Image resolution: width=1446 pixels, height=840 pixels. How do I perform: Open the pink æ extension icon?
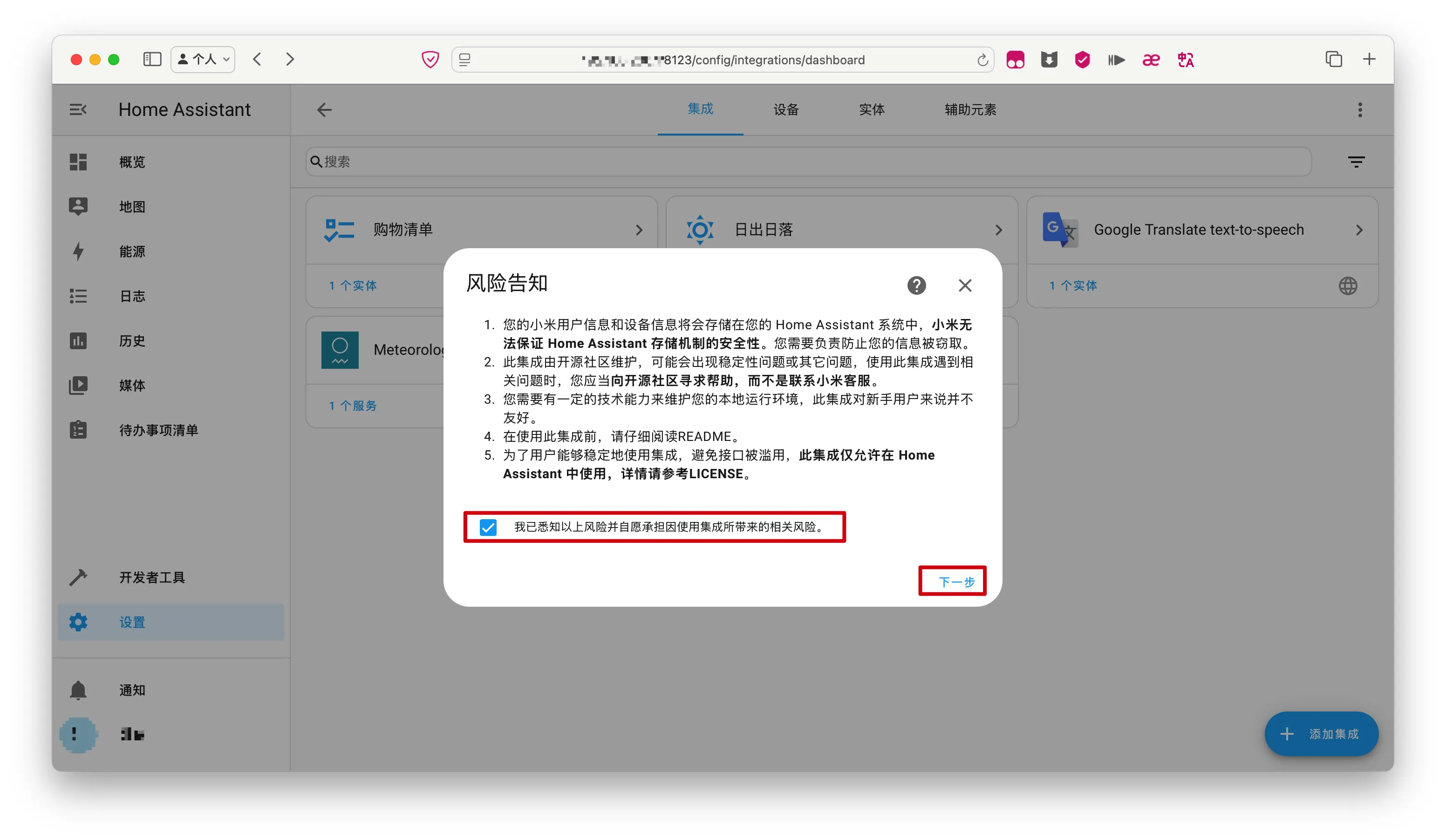pos(1151,60)
